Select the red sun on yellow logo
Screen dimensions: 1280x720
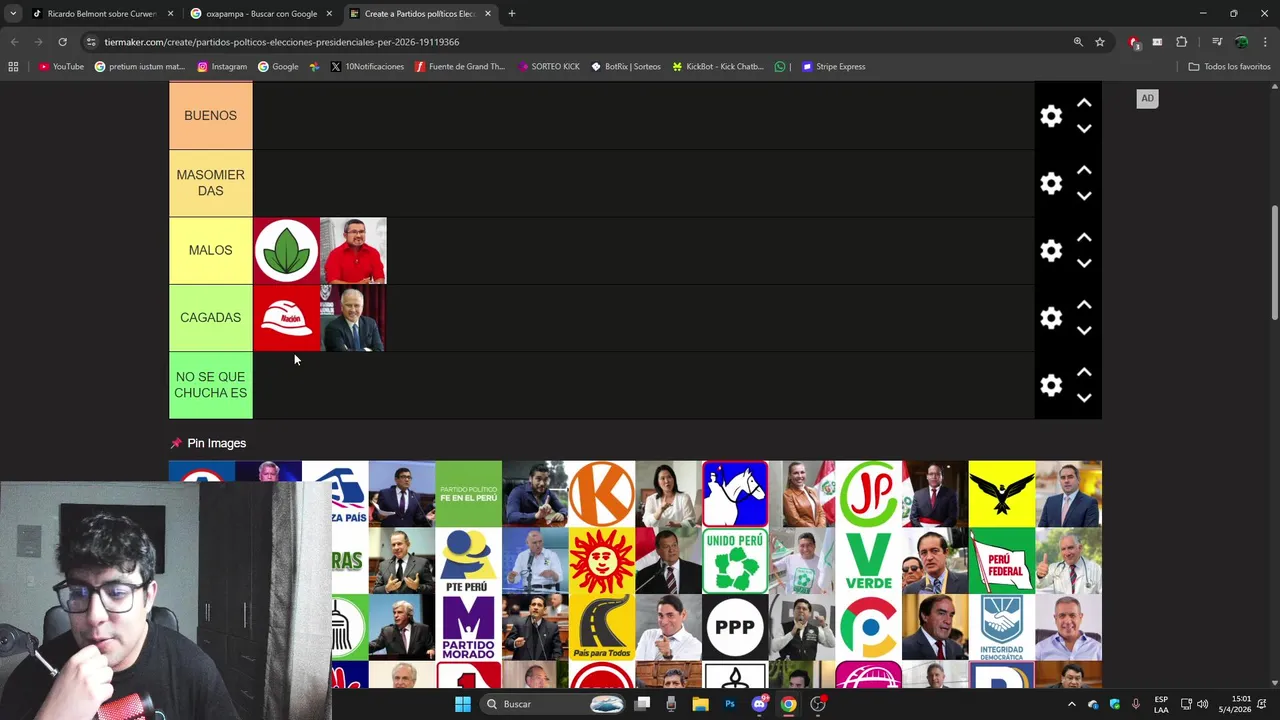click(602, 561)
